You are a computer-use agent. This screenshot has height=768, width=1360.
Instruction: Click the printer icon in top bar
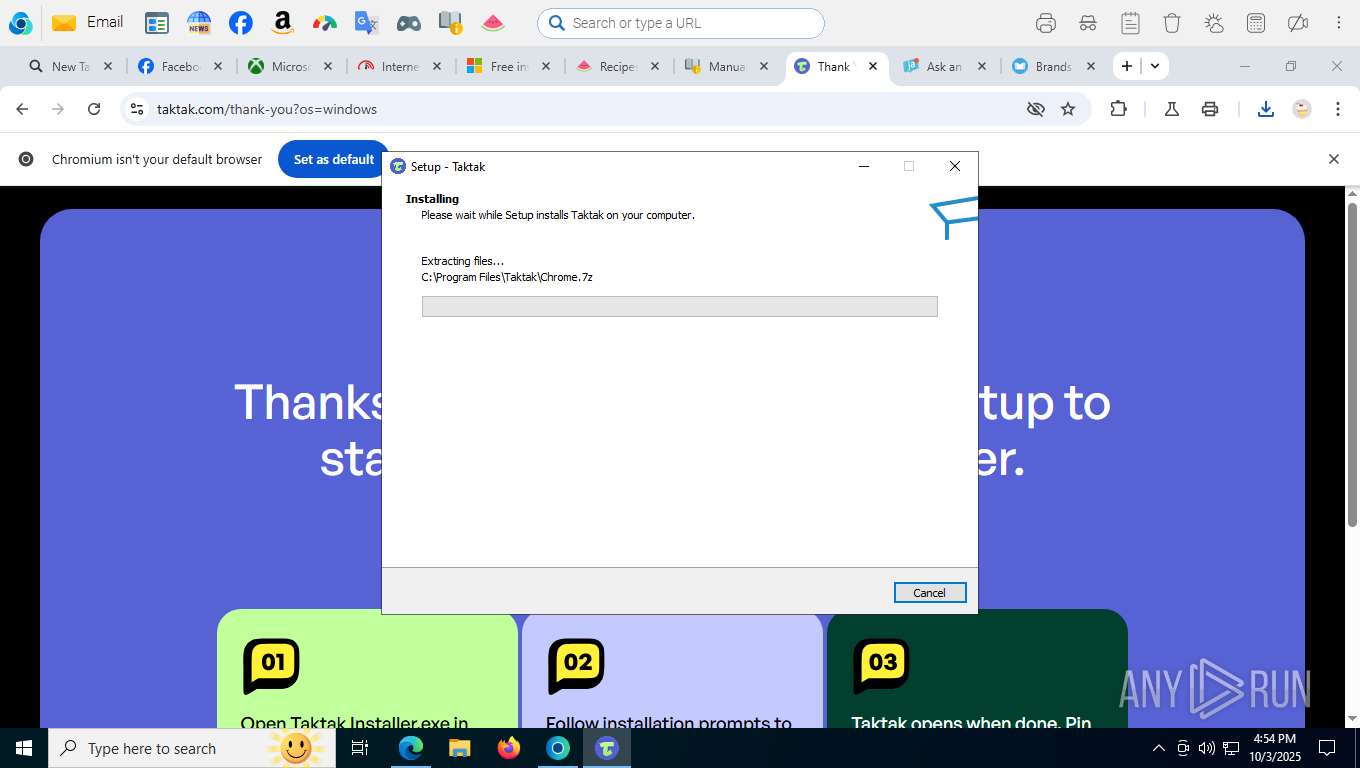(x=1046, y=23)
